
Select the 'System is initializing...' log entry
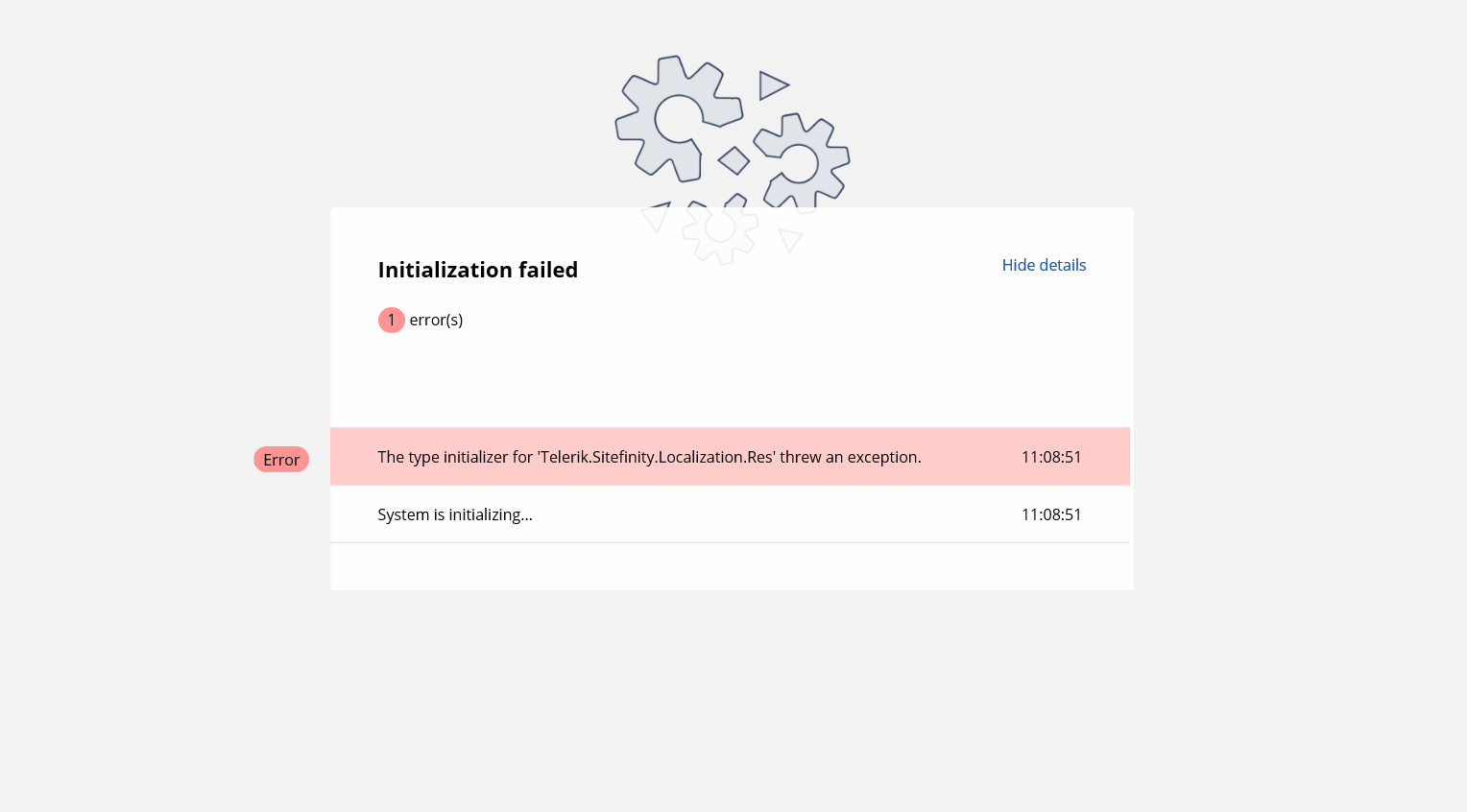pos(455,514)
